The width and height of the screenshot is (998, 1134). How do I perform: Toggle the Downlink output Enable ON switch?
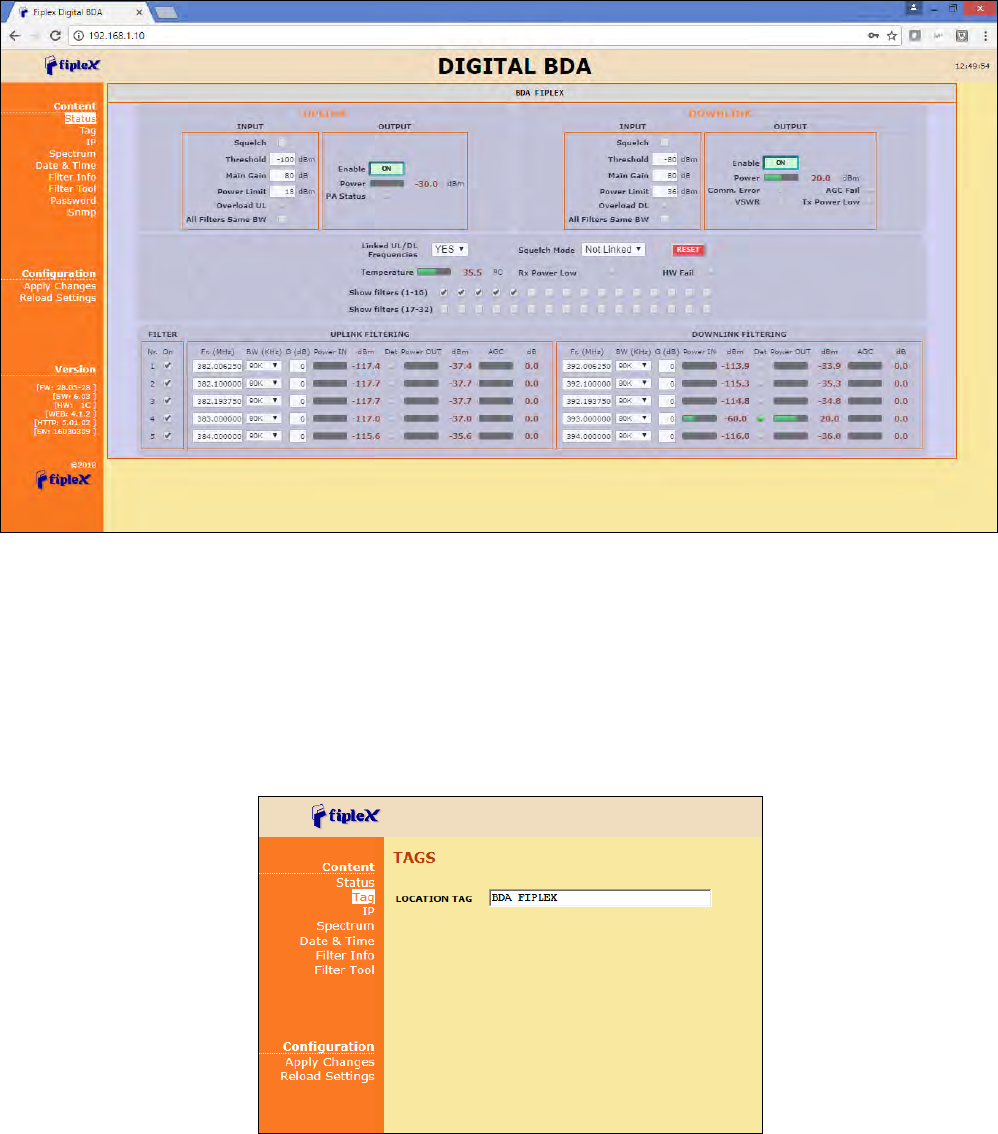tap(781, 163)
